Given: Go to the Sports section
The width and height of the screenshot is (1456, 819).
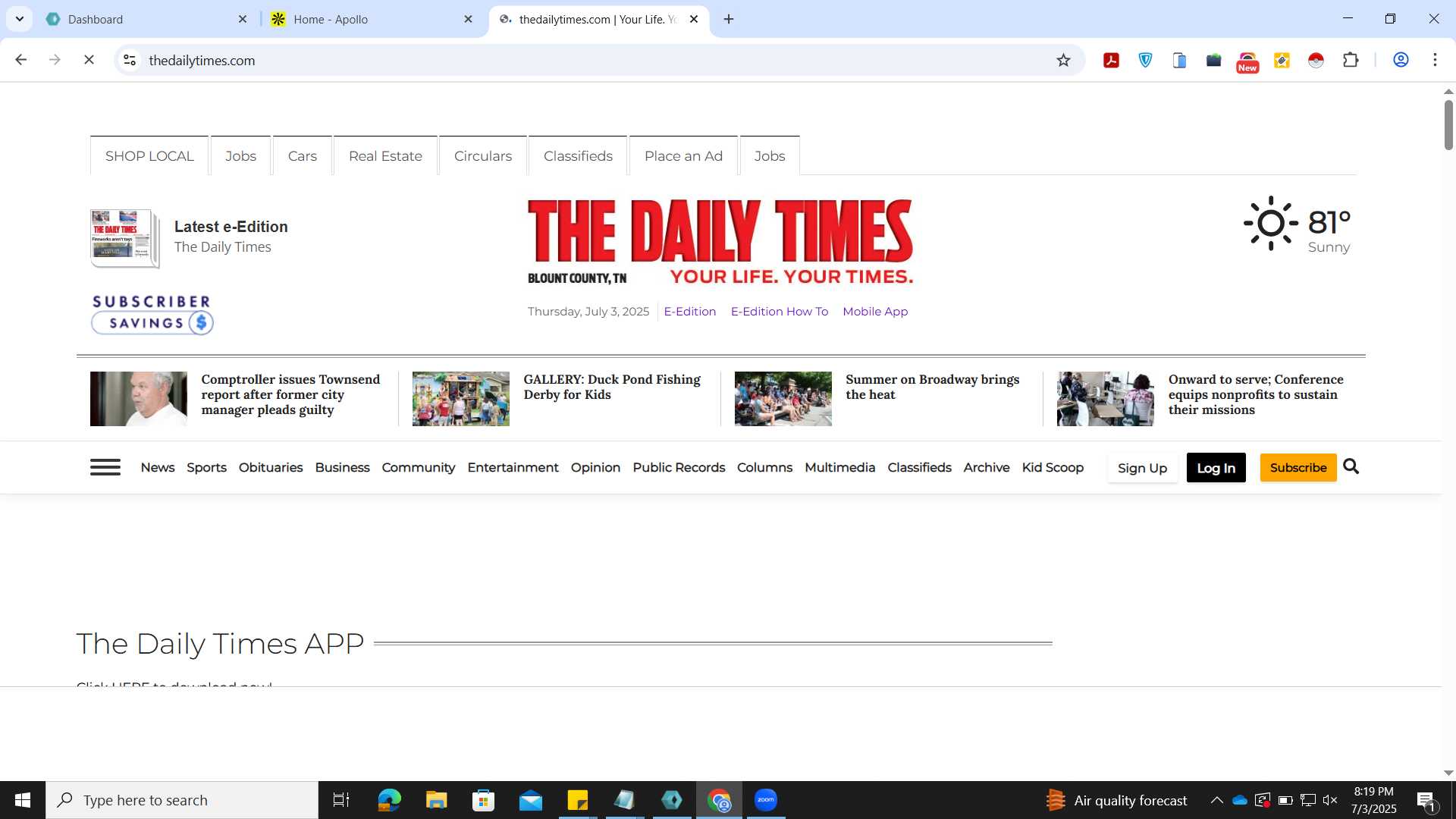Looking at the screenshot, I should click(x=206, y=468).
